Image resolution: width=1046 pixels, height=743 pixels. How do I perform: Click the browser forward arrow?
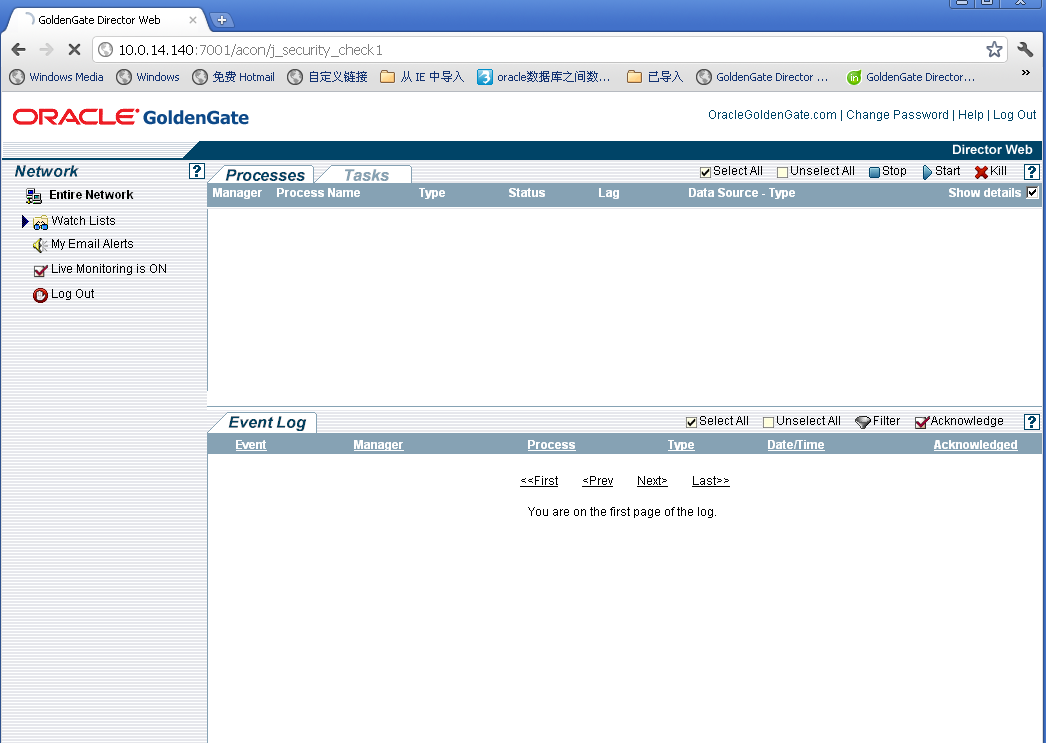point(46,49)
